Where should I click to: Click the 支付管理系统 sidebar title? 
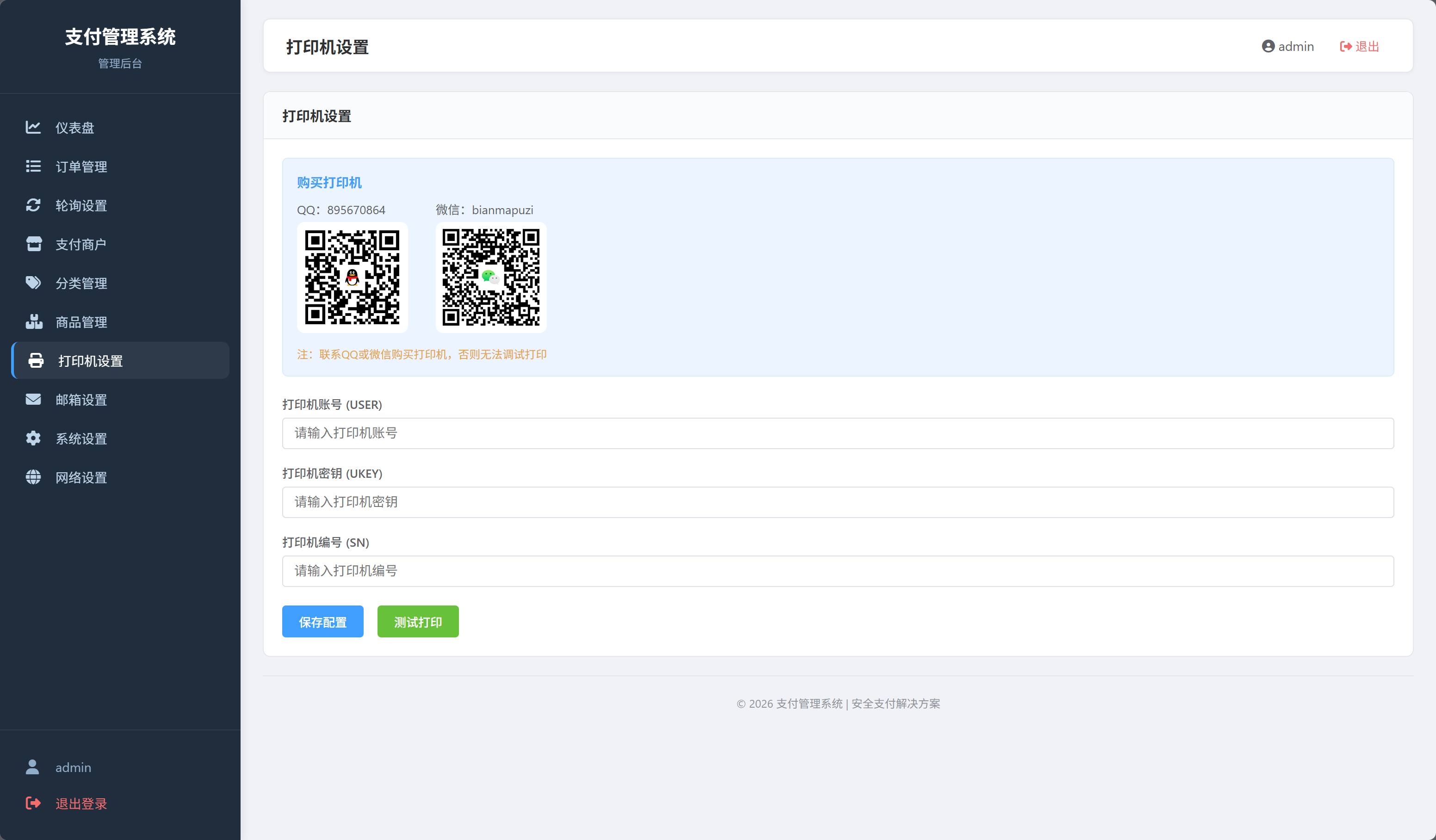(x=120, y=37)
